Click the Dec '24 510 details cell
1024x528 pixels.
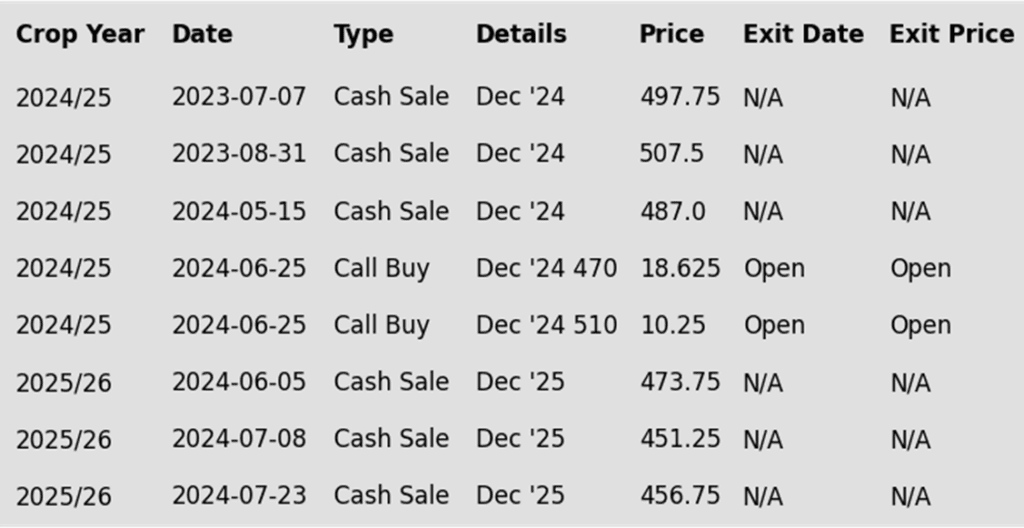pos(547,325)
